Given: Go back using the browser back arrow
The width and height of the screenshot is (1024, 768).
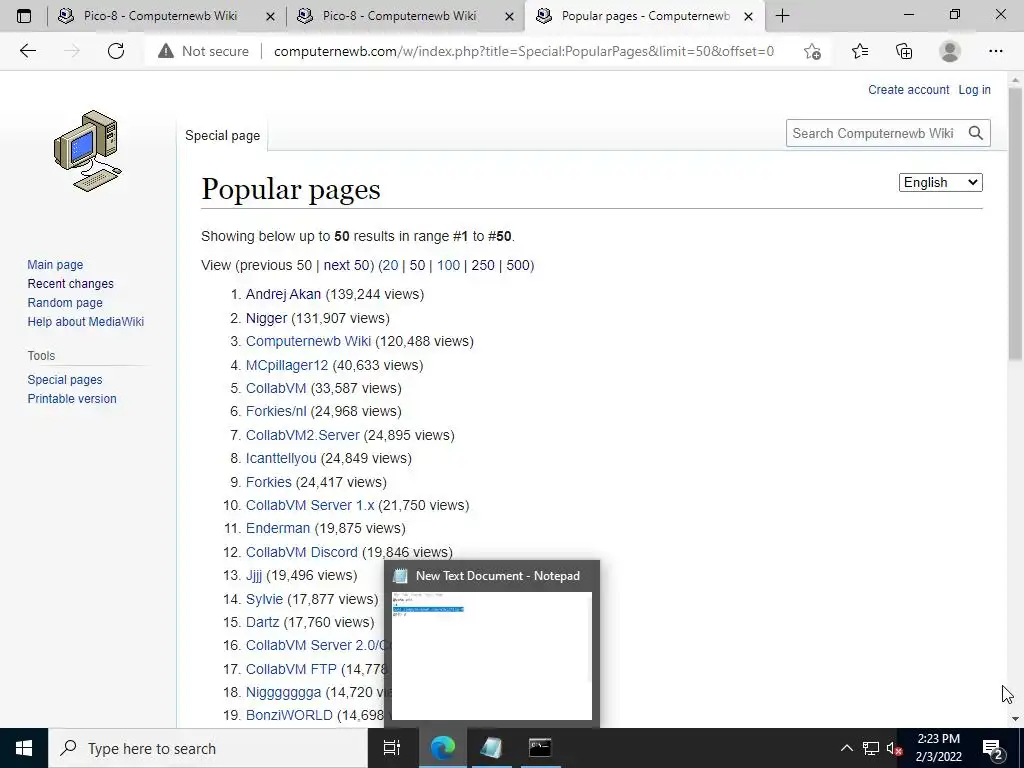Looking at the screenshot, I should point(27,51).
